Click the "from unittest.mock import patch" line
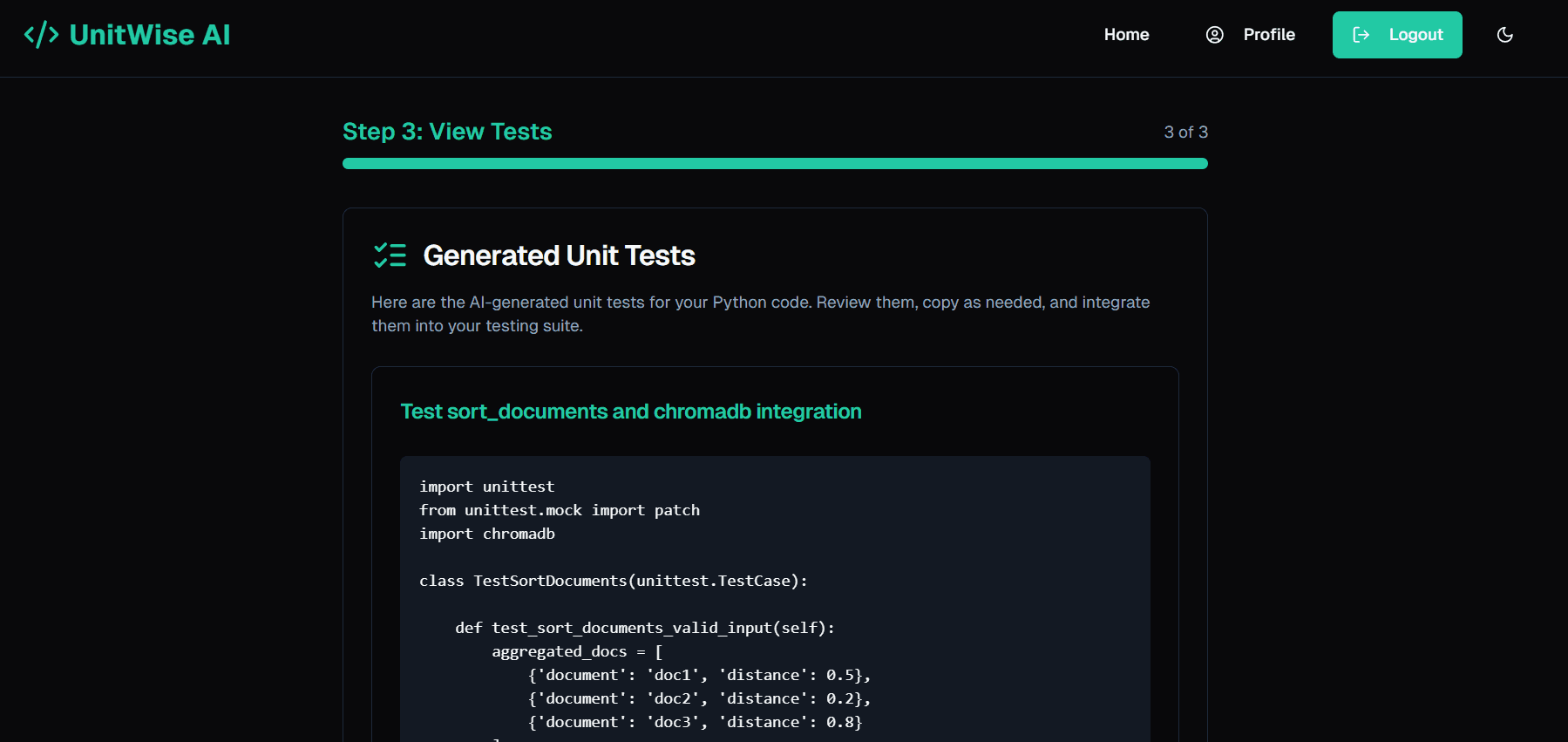The width and height of the screenshot is (1568, 742). [x=559, y=510]
